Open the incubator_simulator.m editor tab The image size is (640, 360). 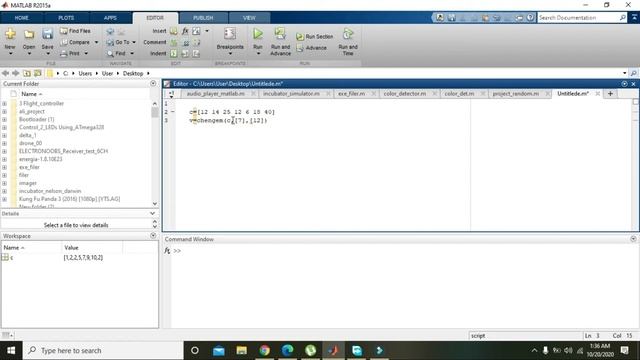click(x=291, y=94)
